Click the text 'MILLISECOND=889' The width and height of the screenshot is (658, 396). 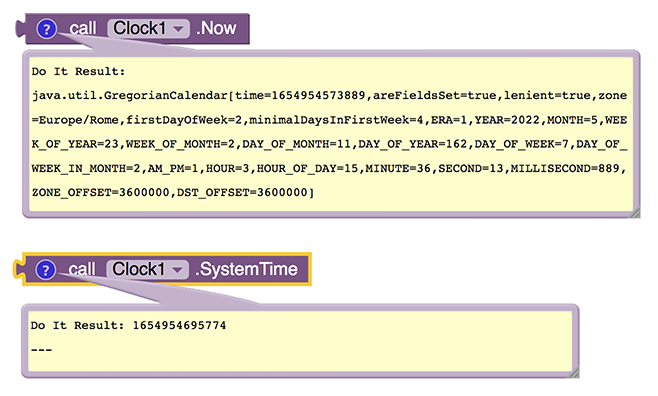tap(565, 169)
